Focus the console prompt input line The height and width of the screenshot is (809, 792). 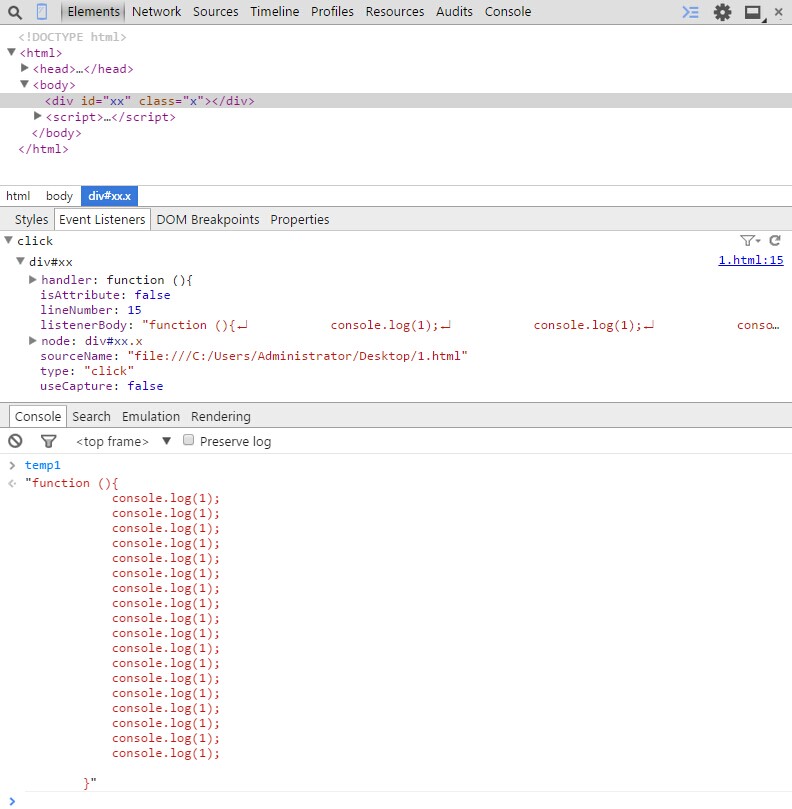[408, 801]
